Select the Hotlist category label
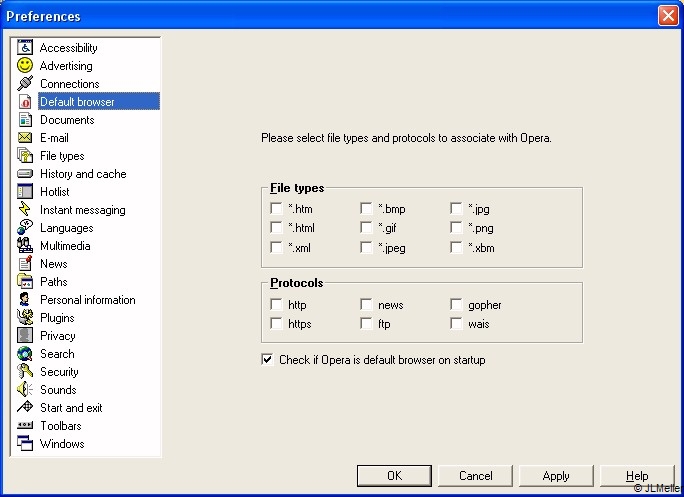The width and height of the screenshot is (684, 497). click(x=55, y=192)
